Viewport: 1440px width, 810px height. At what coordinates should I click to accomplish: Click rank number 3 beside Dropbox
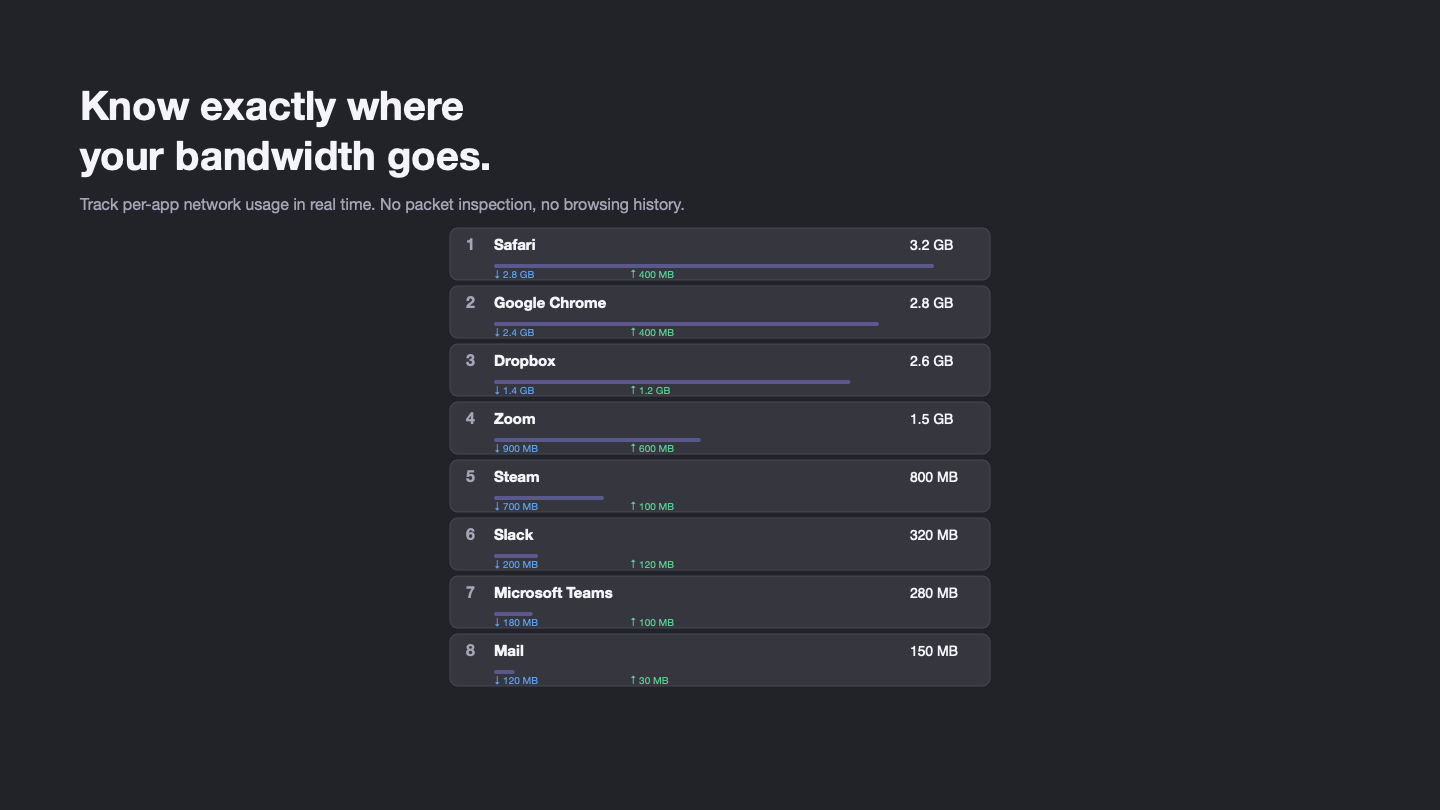pyautogui.click(x=470, y=361)
